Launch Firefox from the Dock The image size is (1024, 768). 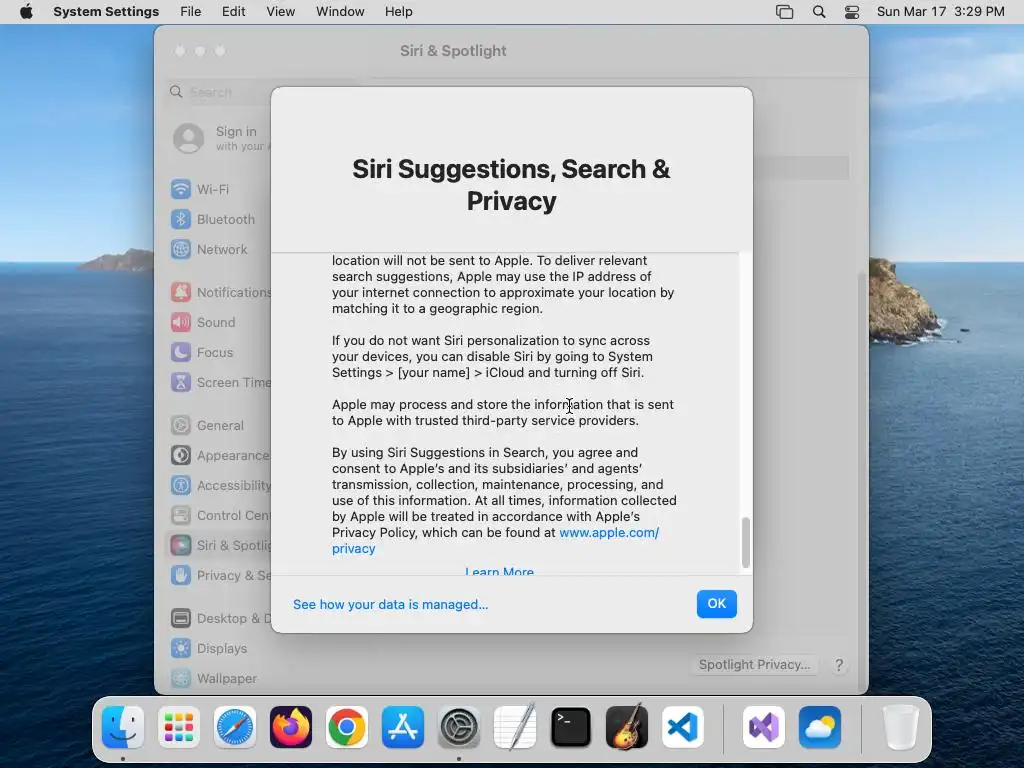291,727
